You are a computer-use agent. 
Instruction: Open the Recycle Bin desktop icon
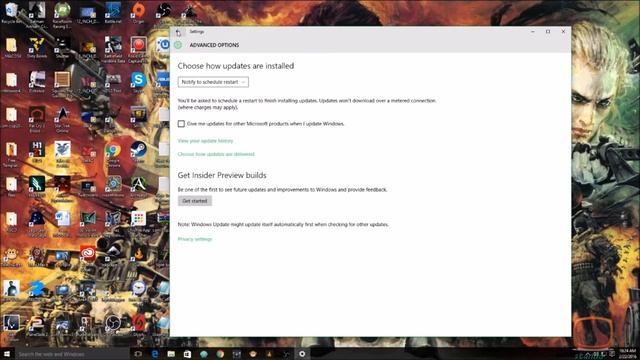(11, 12)
